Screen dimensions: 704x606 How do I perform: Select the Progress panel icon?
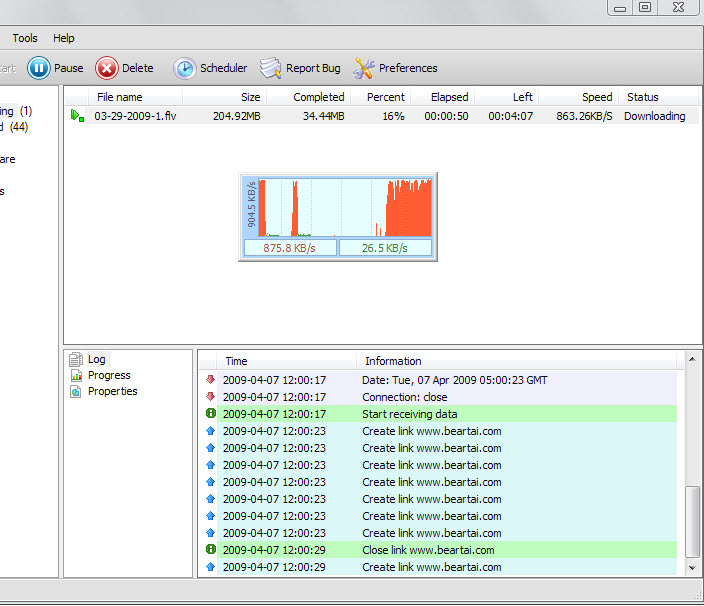[75, 375]
